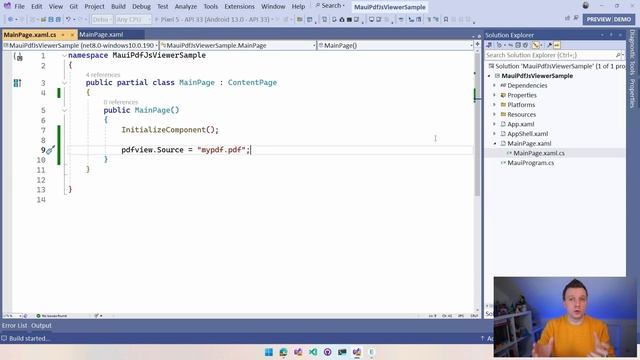This screenshot has width=640, height=360.
Task: Open the Error List tab
Action: coord(14,326)
